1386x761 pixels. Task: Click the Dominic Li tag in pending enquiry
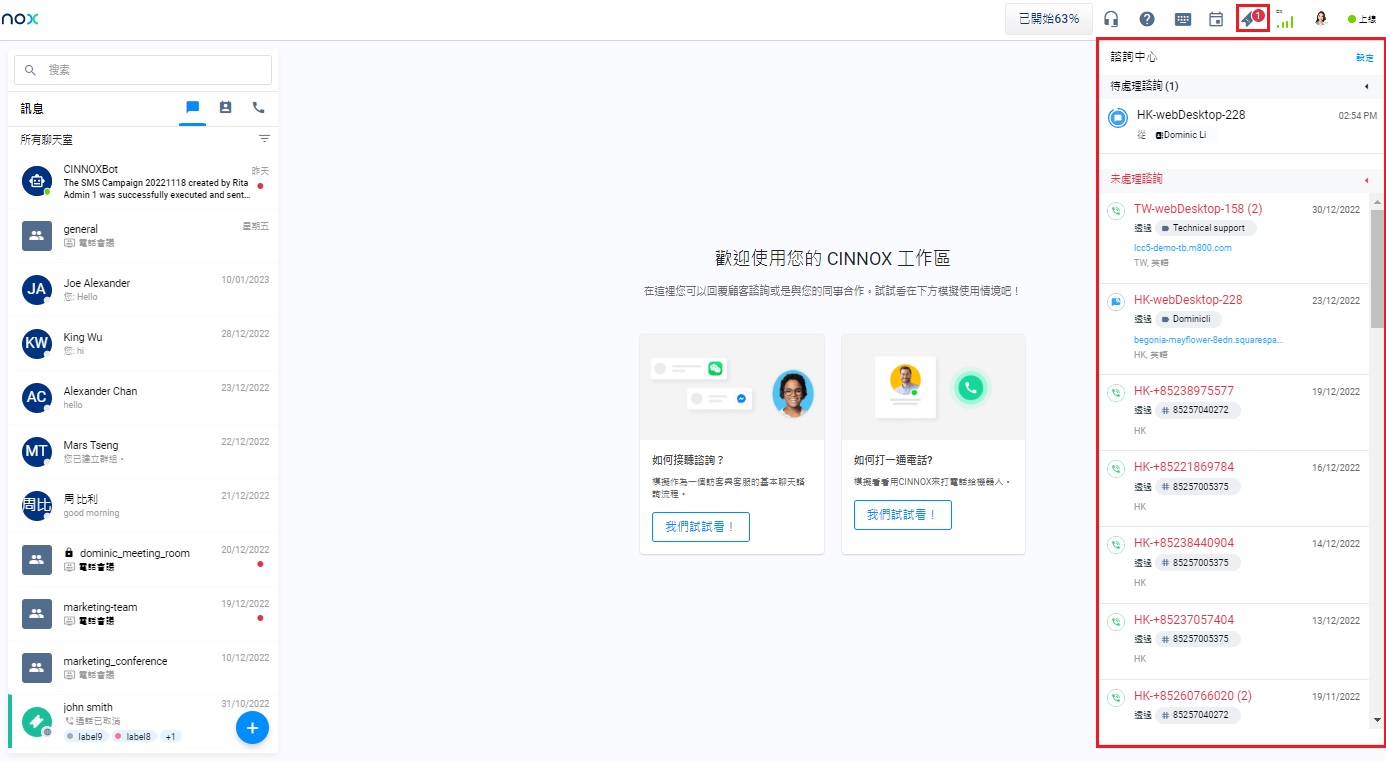coord(1182,135)
